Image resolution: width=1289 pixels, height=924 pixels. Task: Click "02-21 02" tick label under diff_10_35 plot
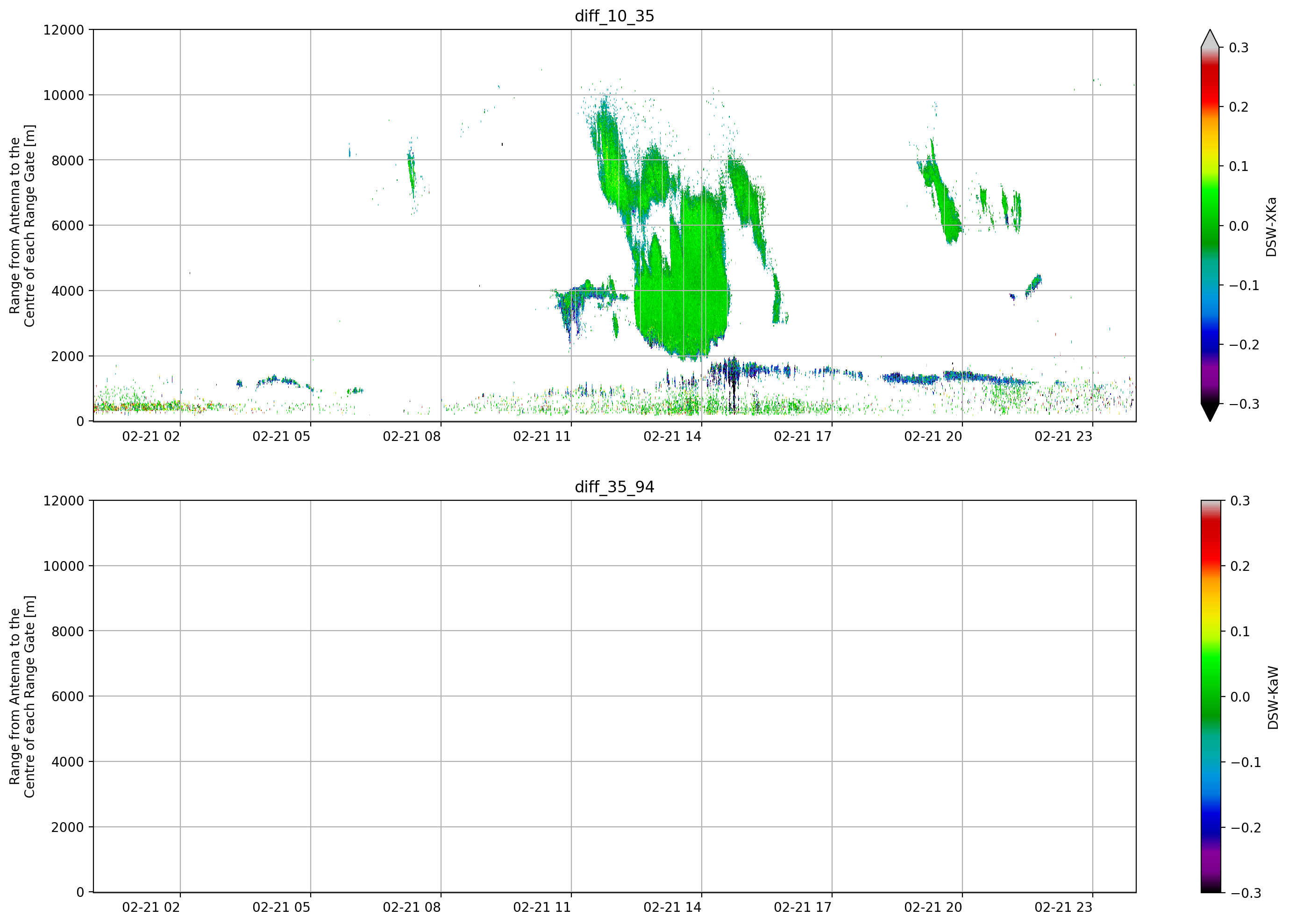(x=151, y=436)
